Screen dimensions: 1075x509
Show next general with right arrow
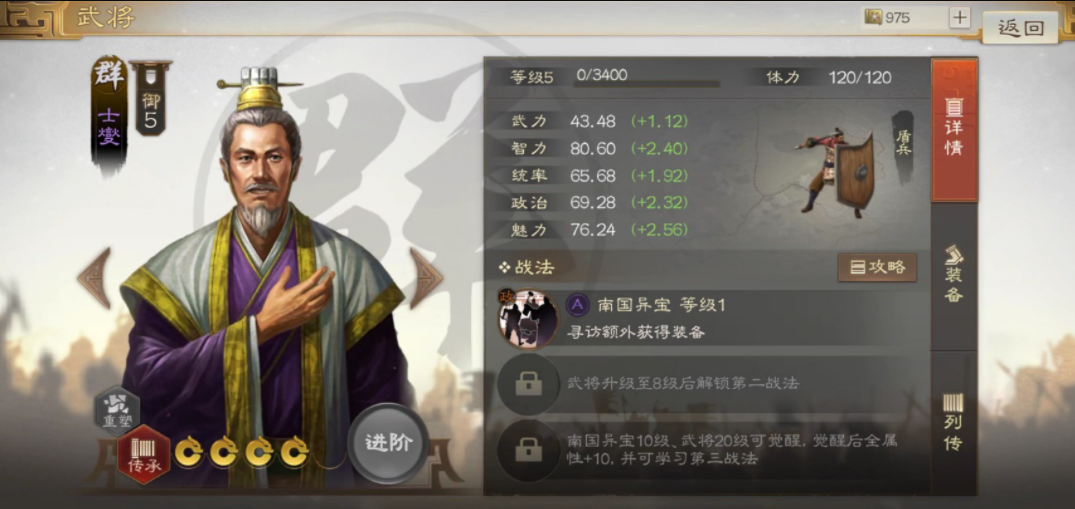coord(426,279)
